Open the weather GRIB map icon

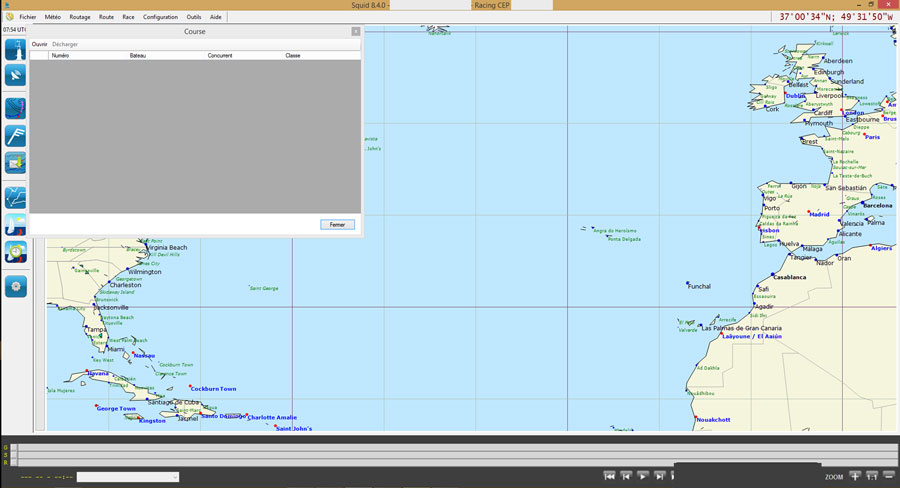coord(15,108)
